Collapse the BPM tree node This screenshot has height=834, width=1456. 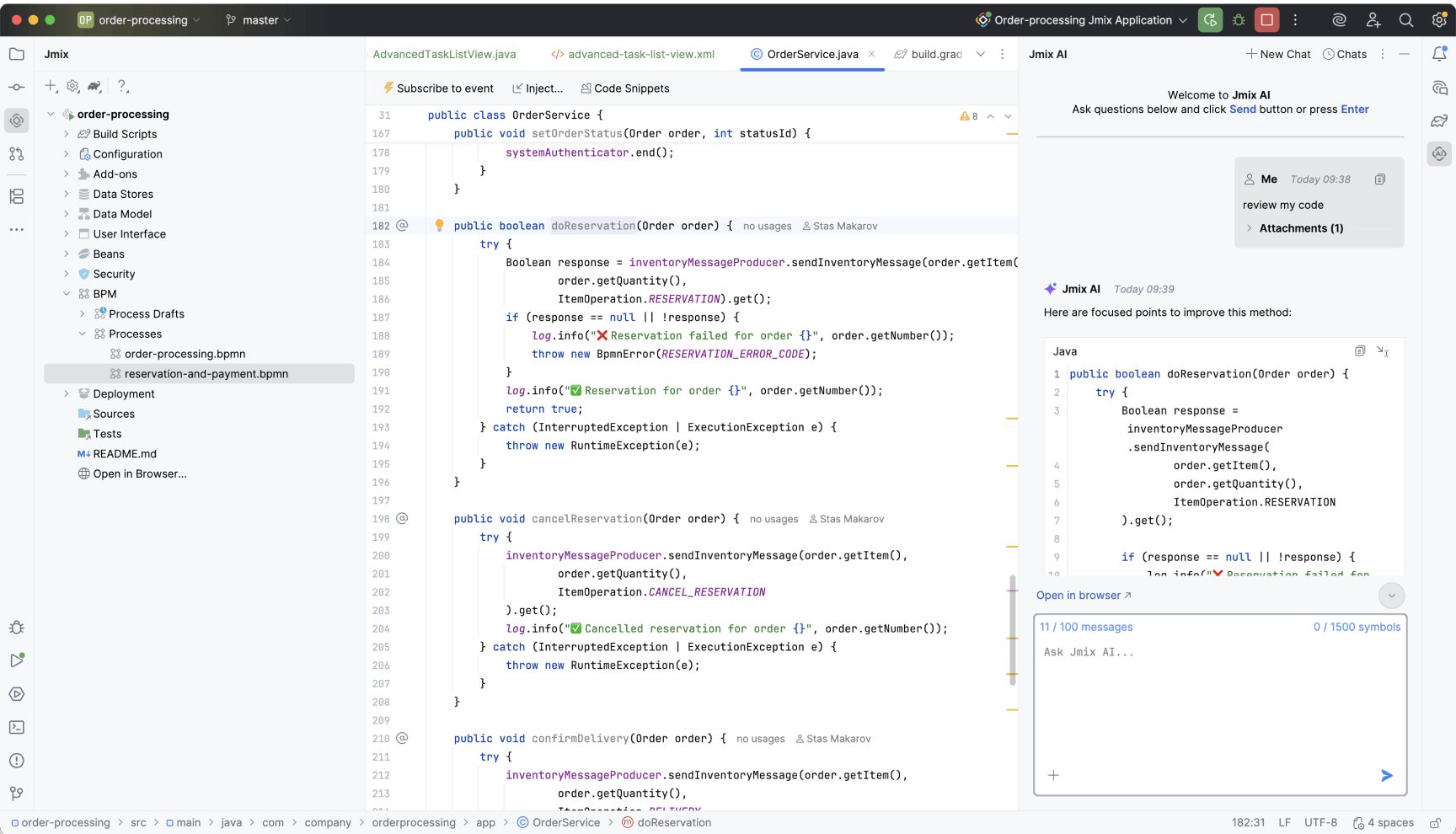67,294
